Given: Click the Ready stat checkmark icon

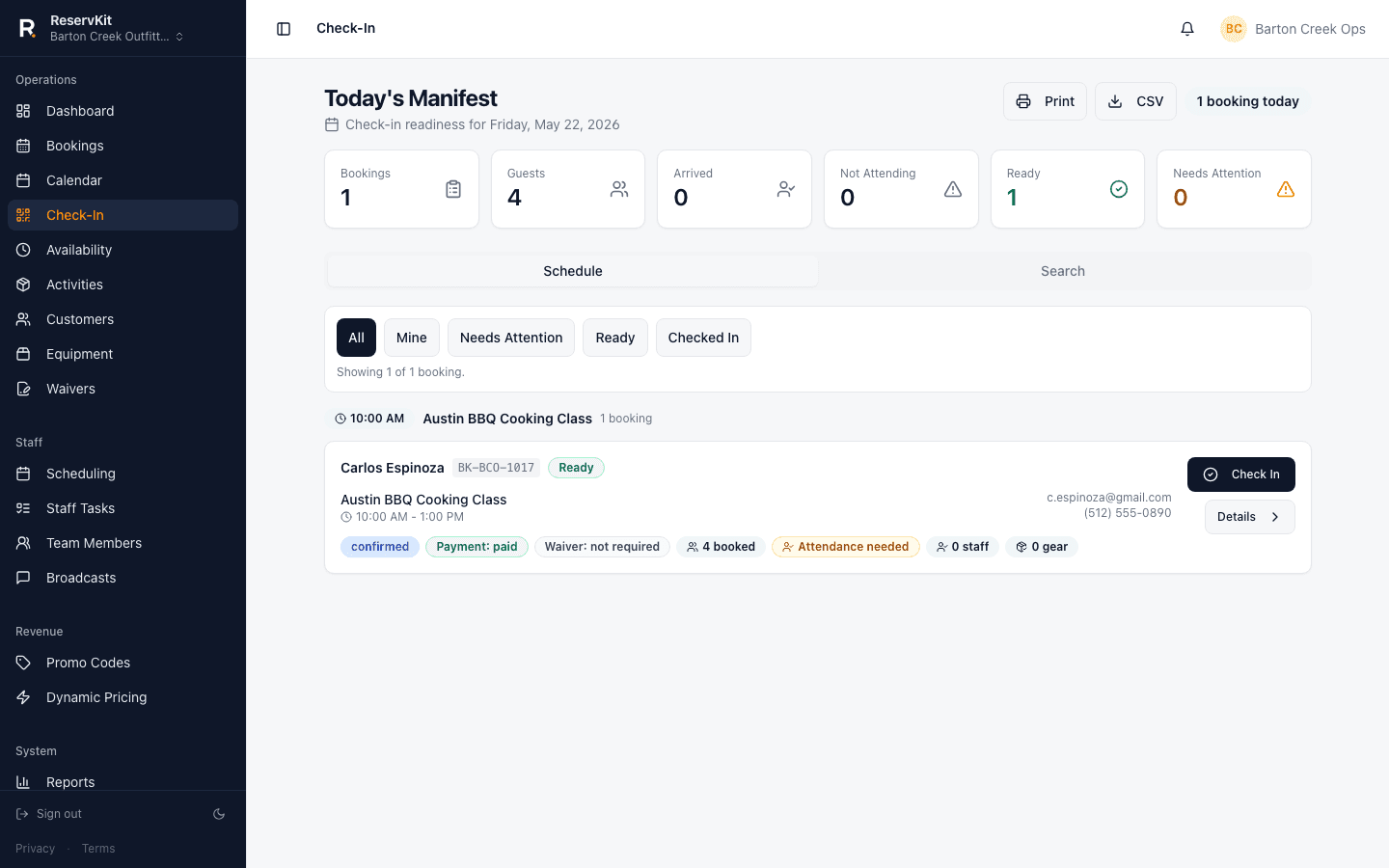Looking at the screenshot, I should tap(1119, 189).
